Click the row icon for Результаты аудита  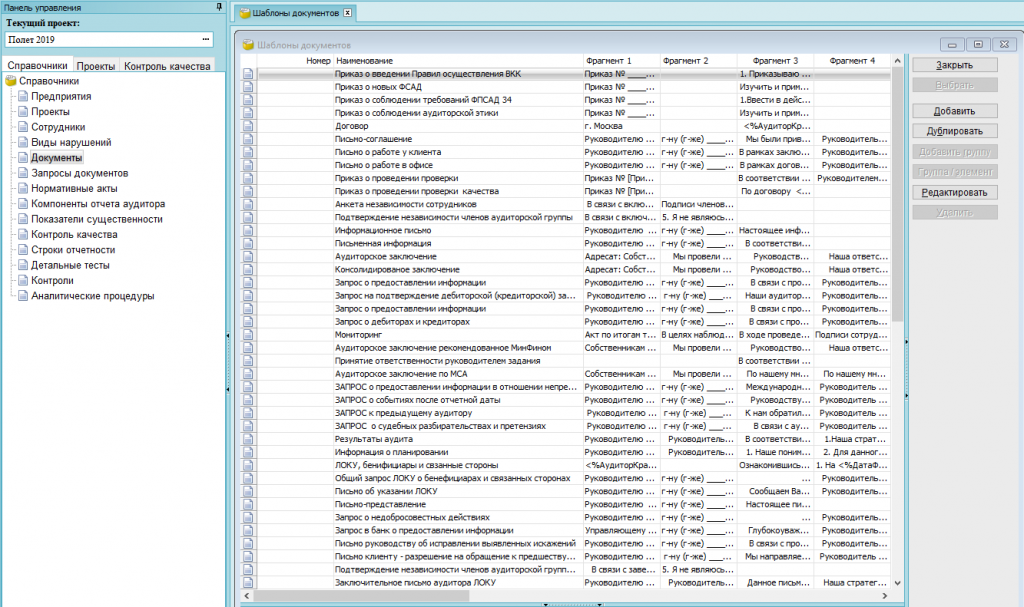(248, 439)
